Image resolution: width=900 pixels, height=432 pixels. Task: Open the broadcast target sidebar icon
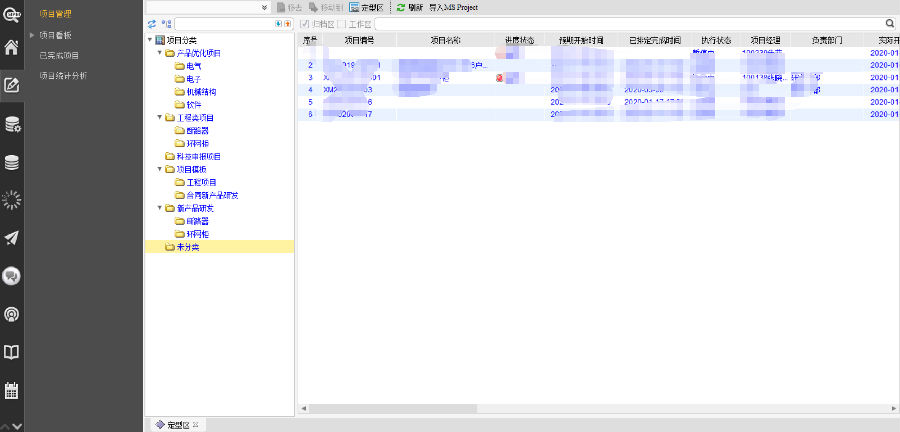click(11, 314)
